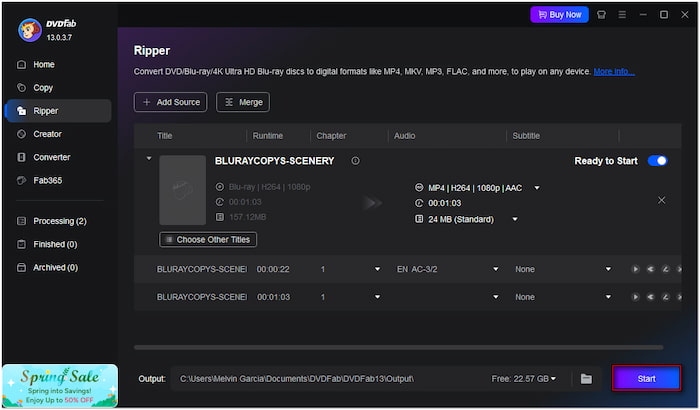Image resolution: width=700 pixels, height=410 pixels.
Task: View the Finished (0) tasks list
Action: click(x=55, y=244)
